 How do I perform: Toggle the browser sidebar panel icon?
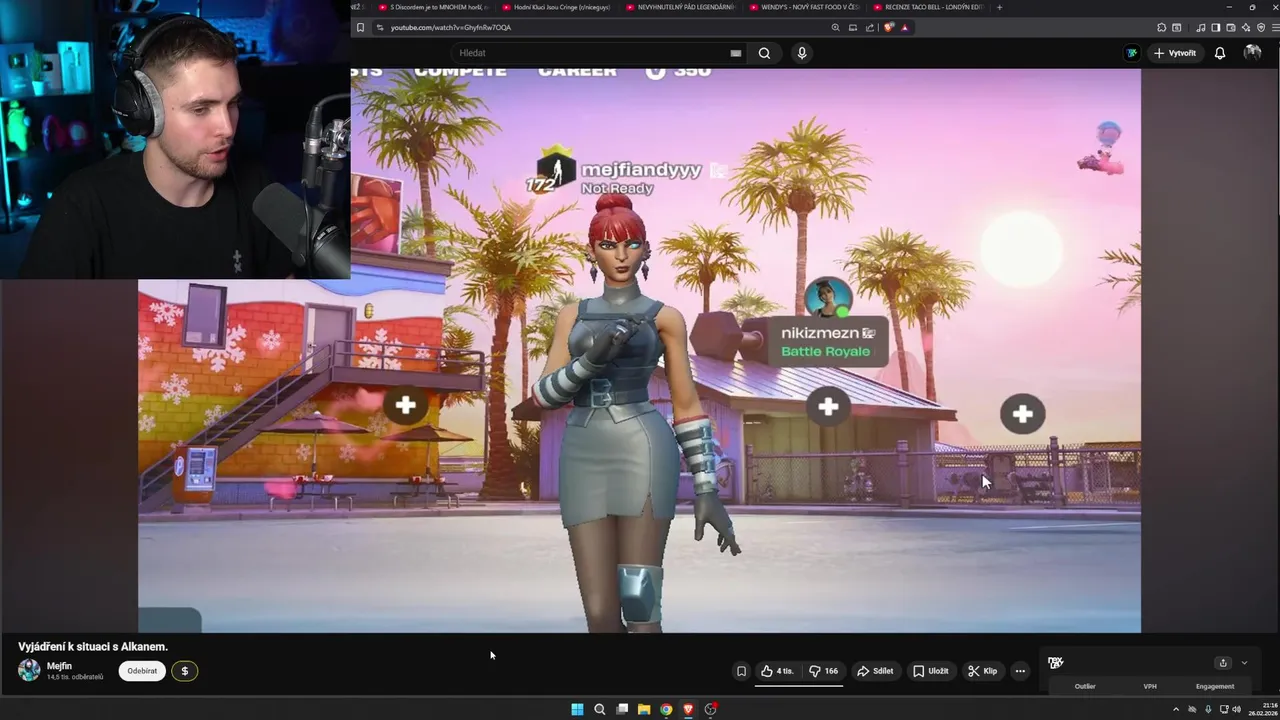click(1216, 27)
